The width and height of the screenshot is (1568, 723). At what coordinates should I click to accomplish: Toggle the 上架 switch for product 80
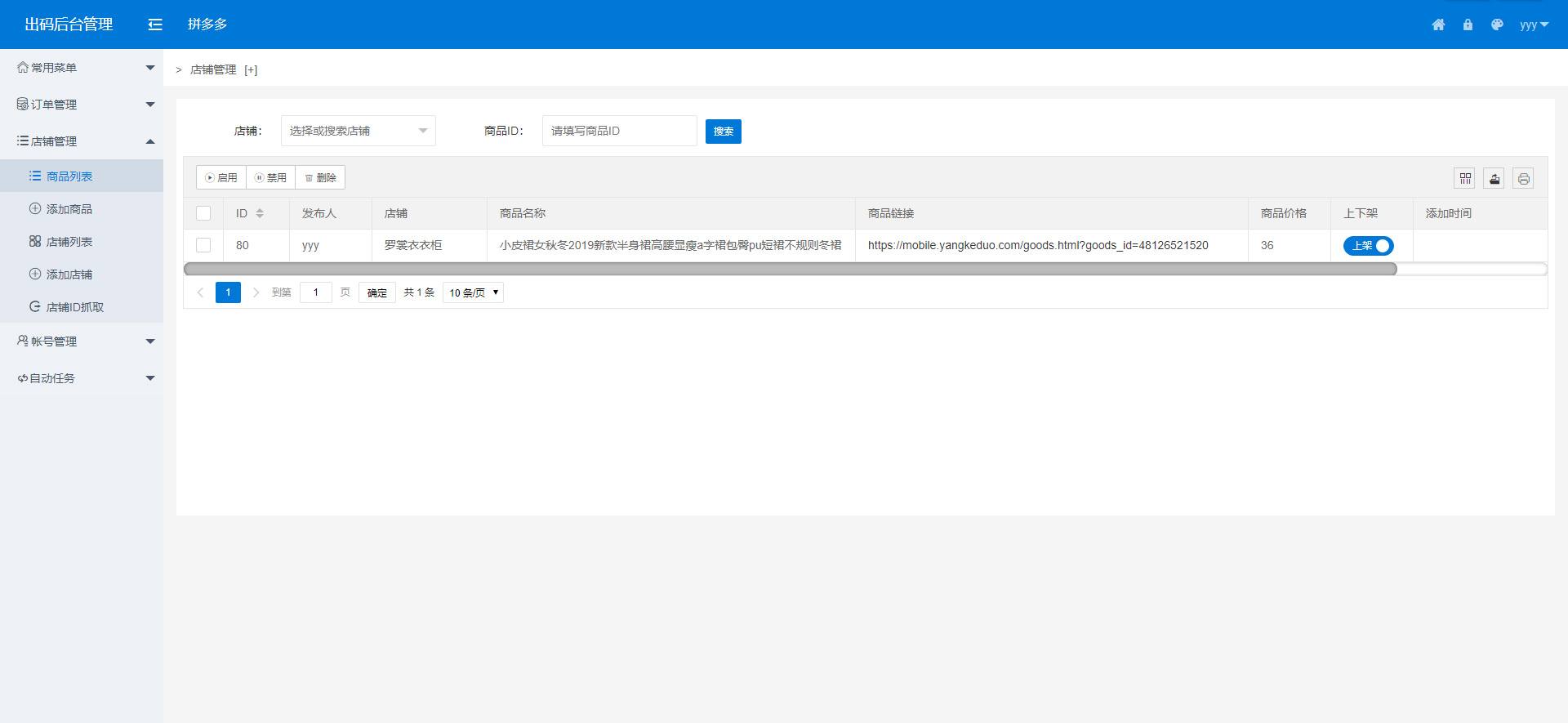point(1368,246)
